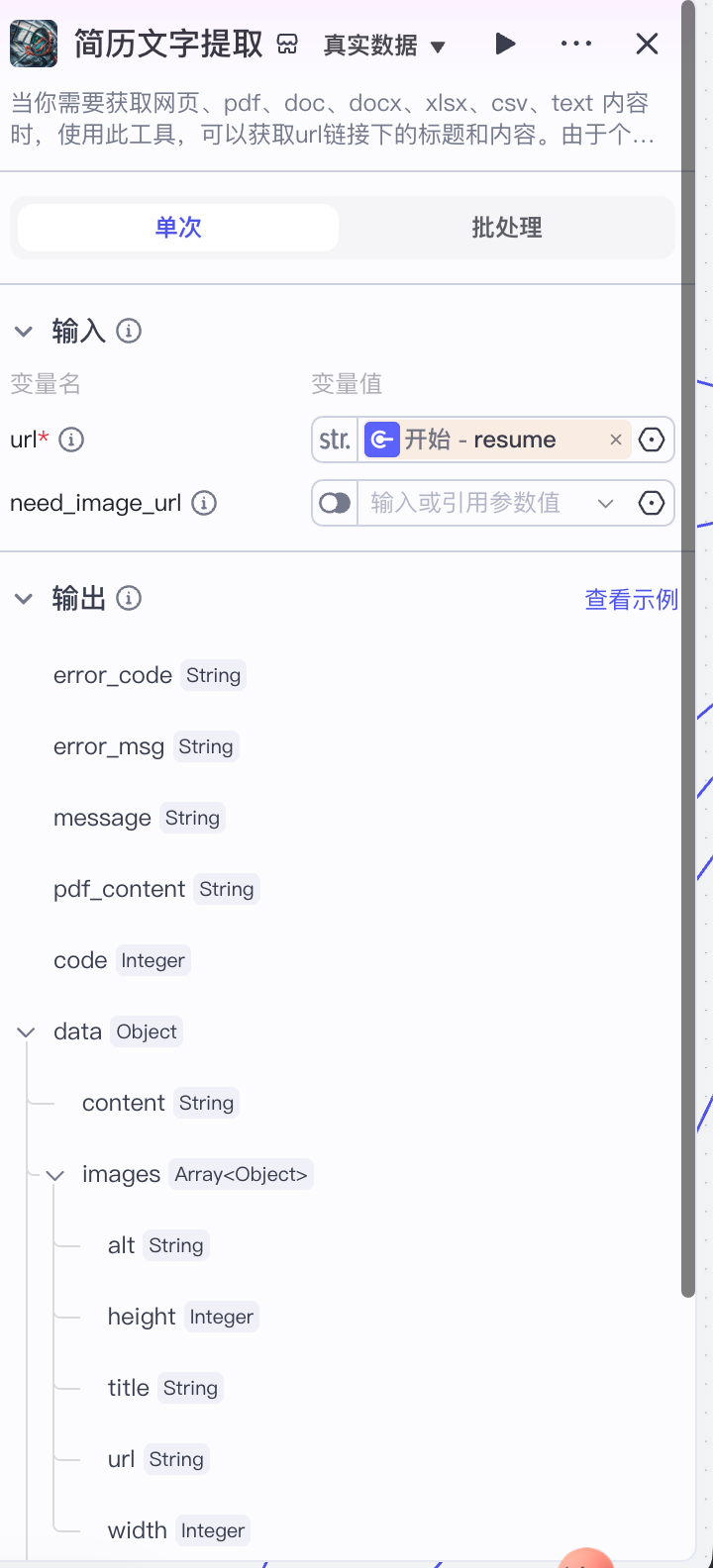Click the info icon next to 输出
The height and width of the screenshot is (1568, 713).
coord(129,598)
